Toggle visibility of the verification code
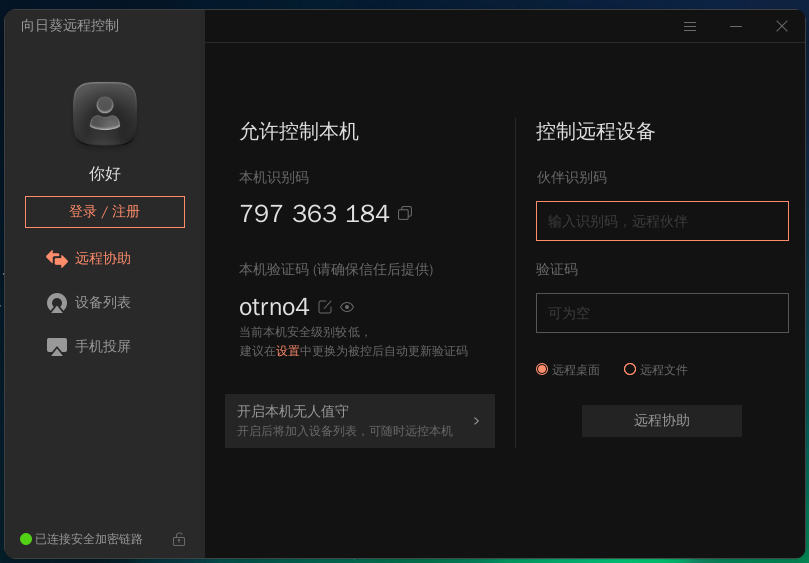This screenshot has height=563, width=809. coord(347,308)
